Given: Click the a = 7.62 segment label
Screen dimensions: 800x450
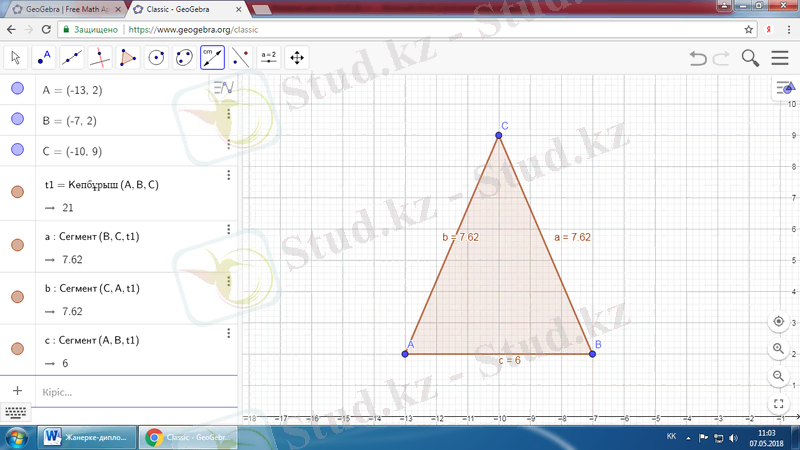Looking at the screenshot, I should [572, 237].
